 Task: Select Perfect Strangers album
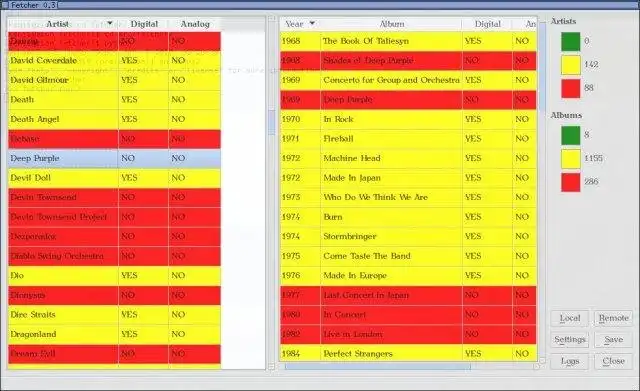click(409, 353)
